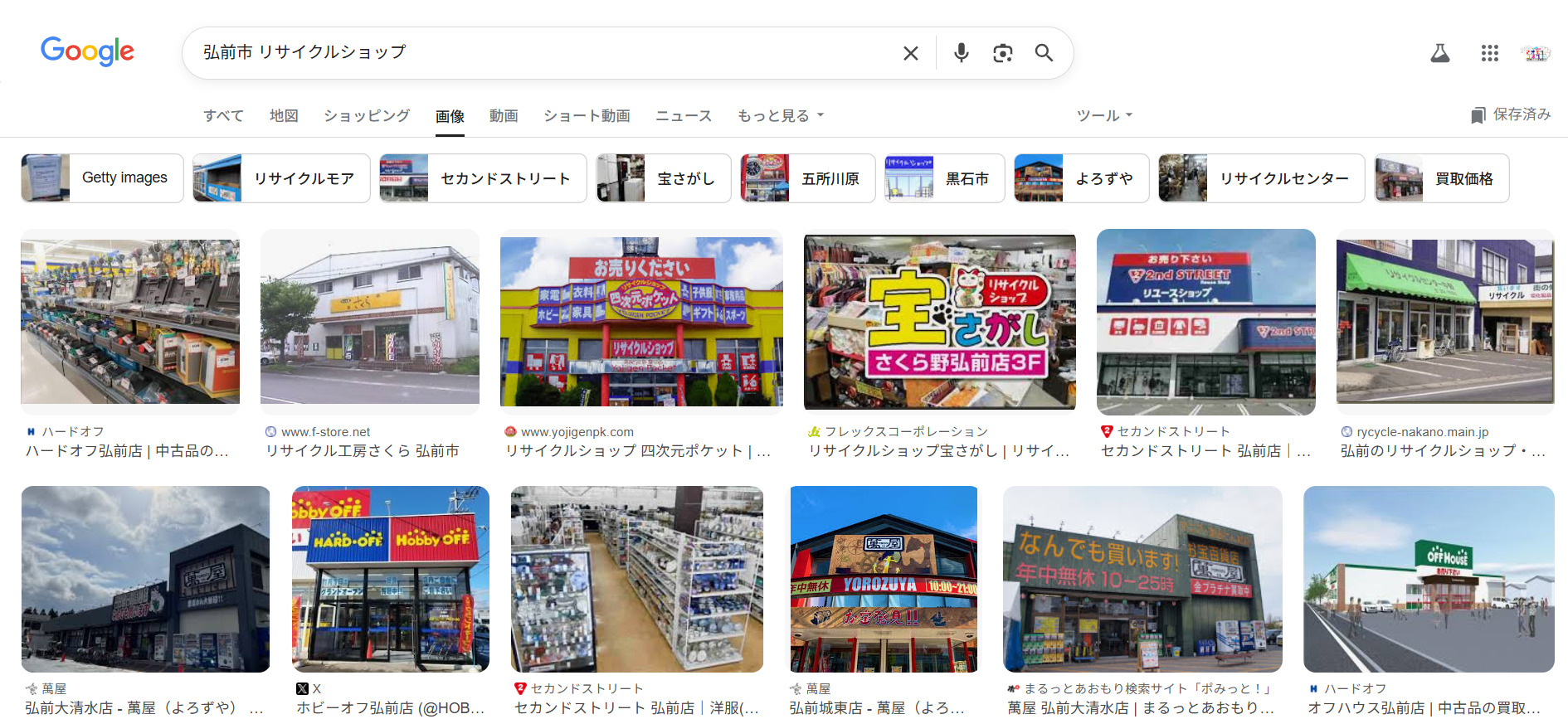This screenshot has height=719, width=1568.
Task: Open link リサイクルショップ宝さがし
Action: click(x=939, y=451)
